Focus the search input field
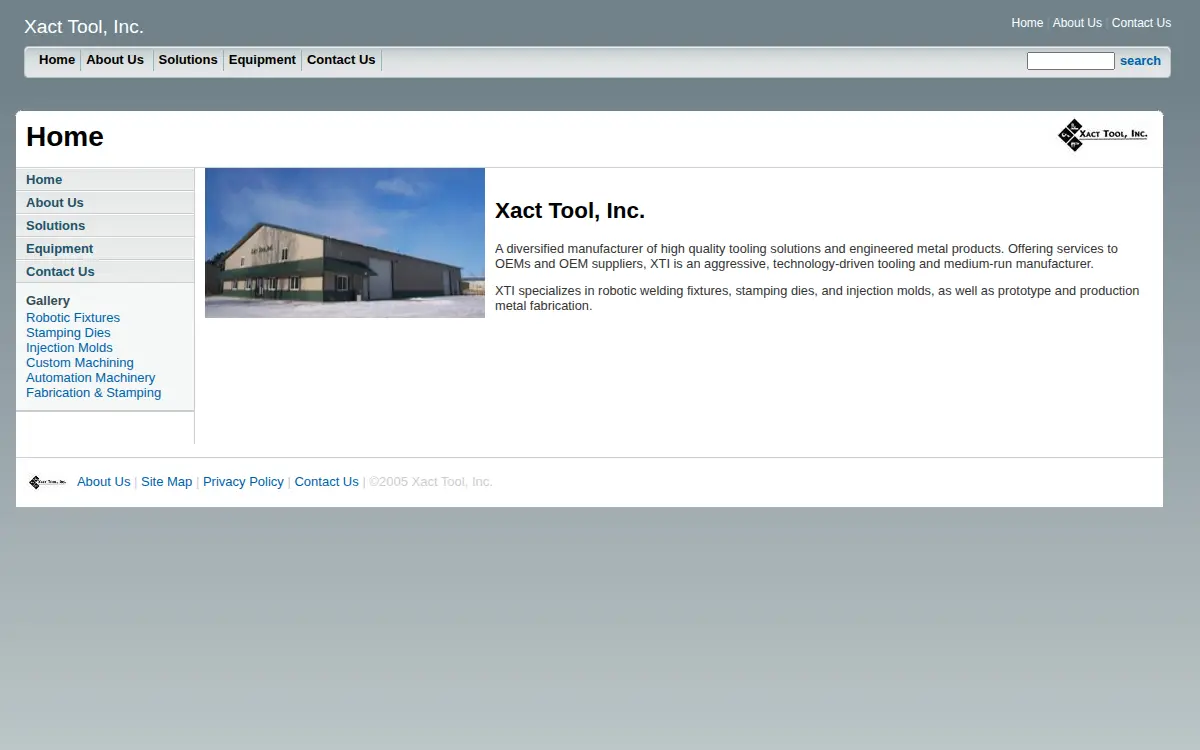 [x=1070, y=61]
